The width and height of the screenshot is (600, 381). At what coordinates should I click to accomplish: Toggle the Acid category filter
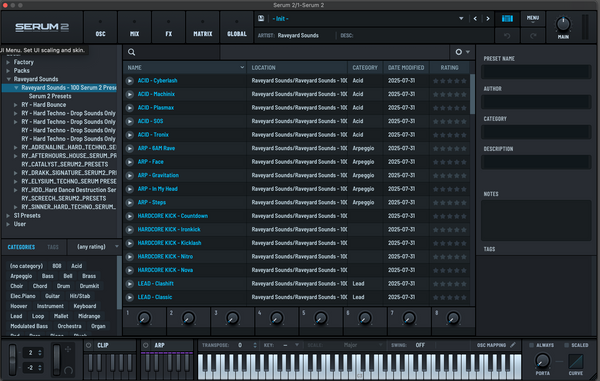tap(77, 266)
